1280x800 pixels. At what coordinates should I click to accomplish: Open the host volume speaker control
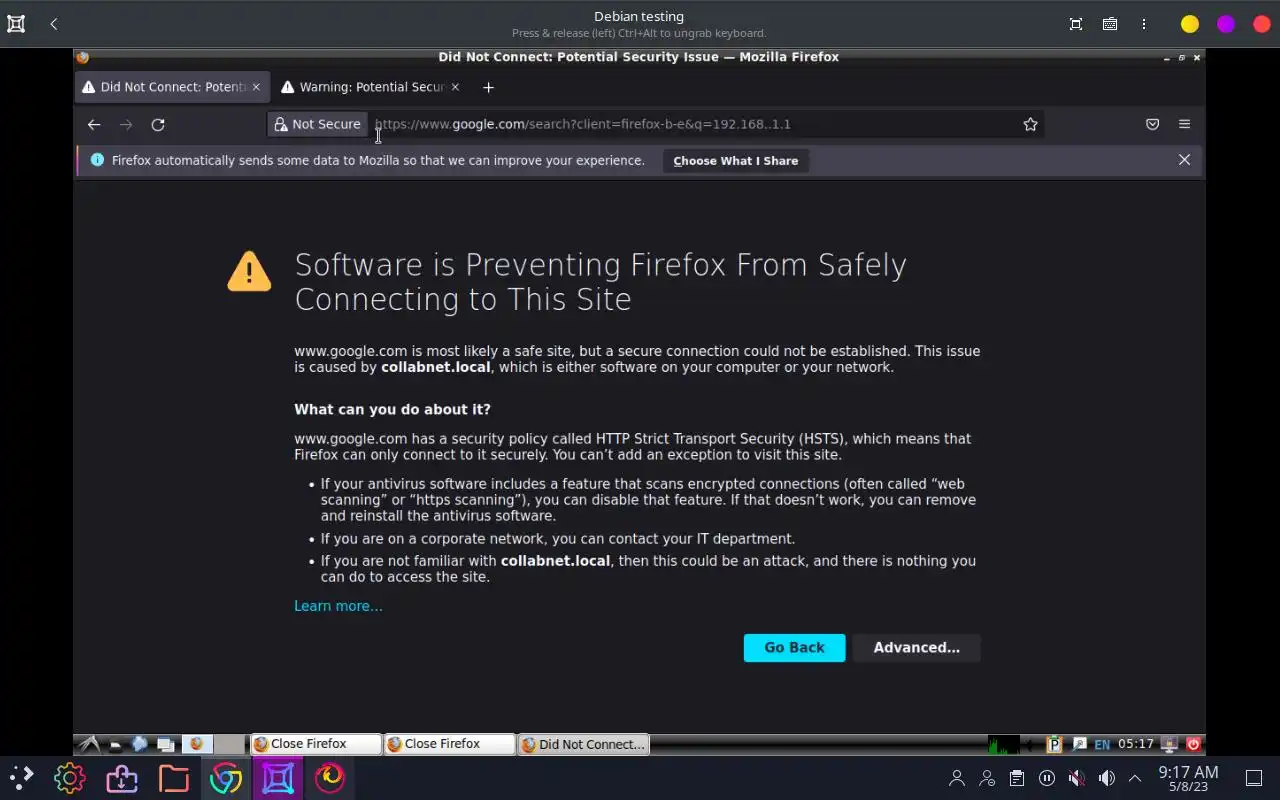tap(1106, 778)
